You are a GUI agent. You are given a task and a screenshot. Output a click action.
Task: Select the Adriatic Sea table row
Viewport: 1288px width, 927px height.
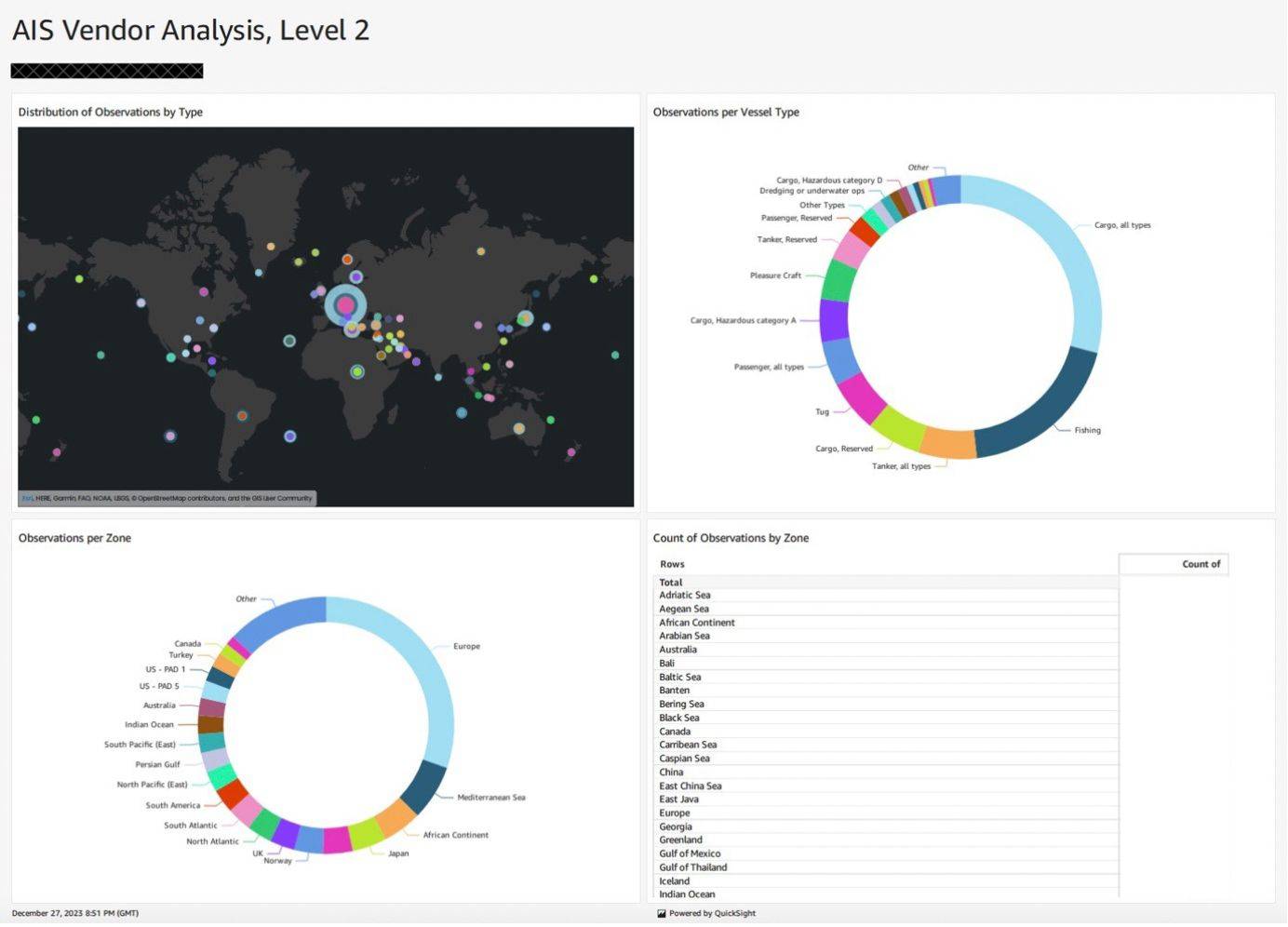coord(685,596)
